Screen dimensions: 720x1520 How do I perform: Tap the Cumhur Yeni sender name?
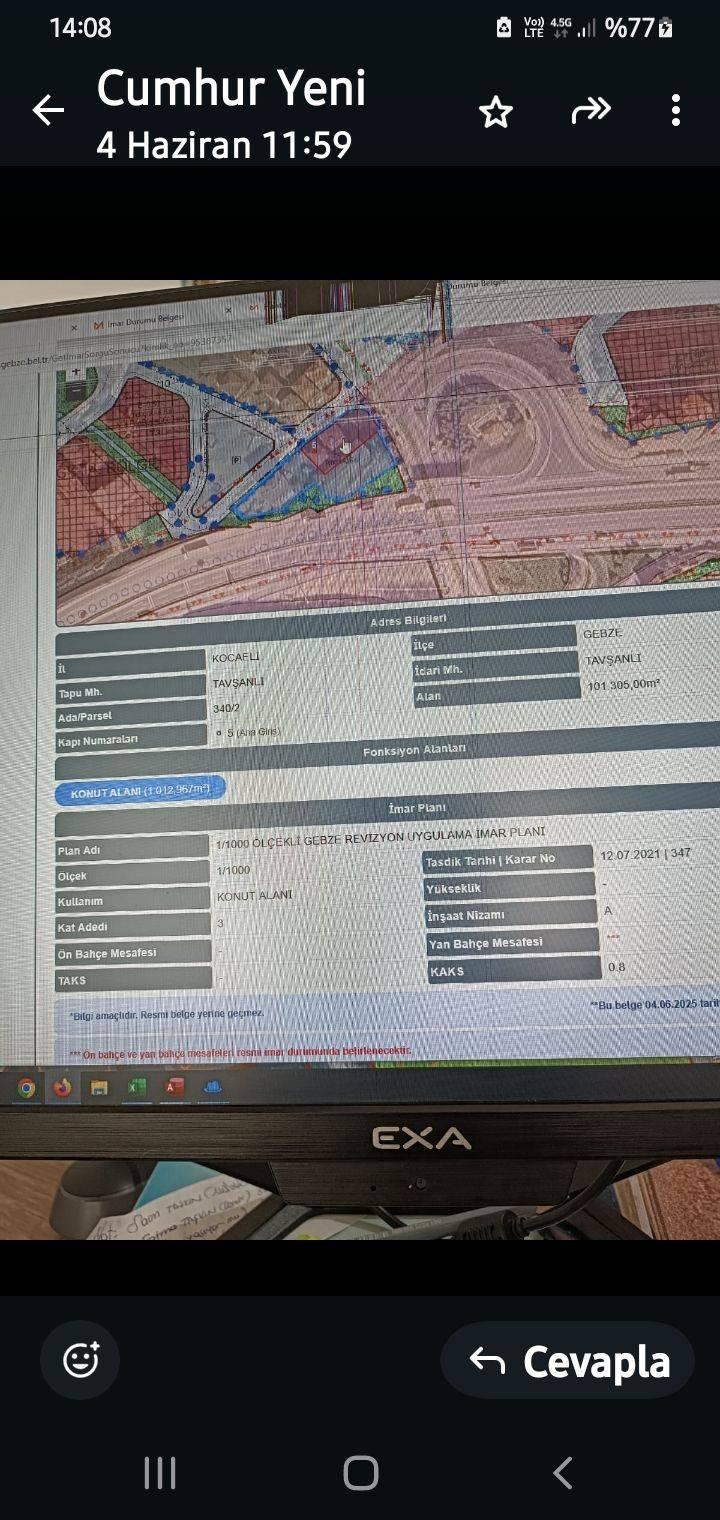[x=231, y=88]
